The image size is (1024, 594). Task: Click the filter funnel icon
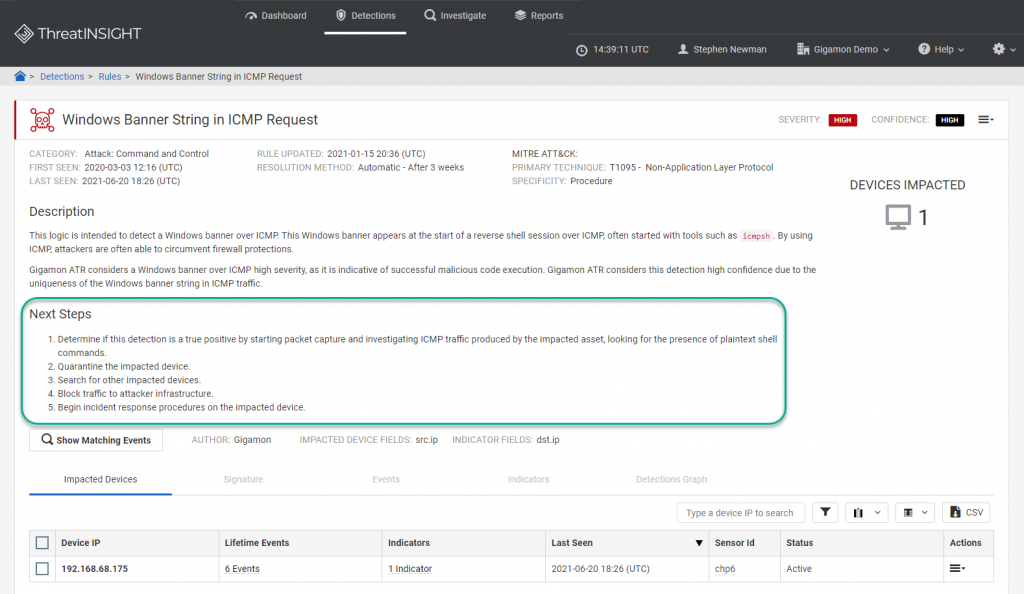click(825, 512)
